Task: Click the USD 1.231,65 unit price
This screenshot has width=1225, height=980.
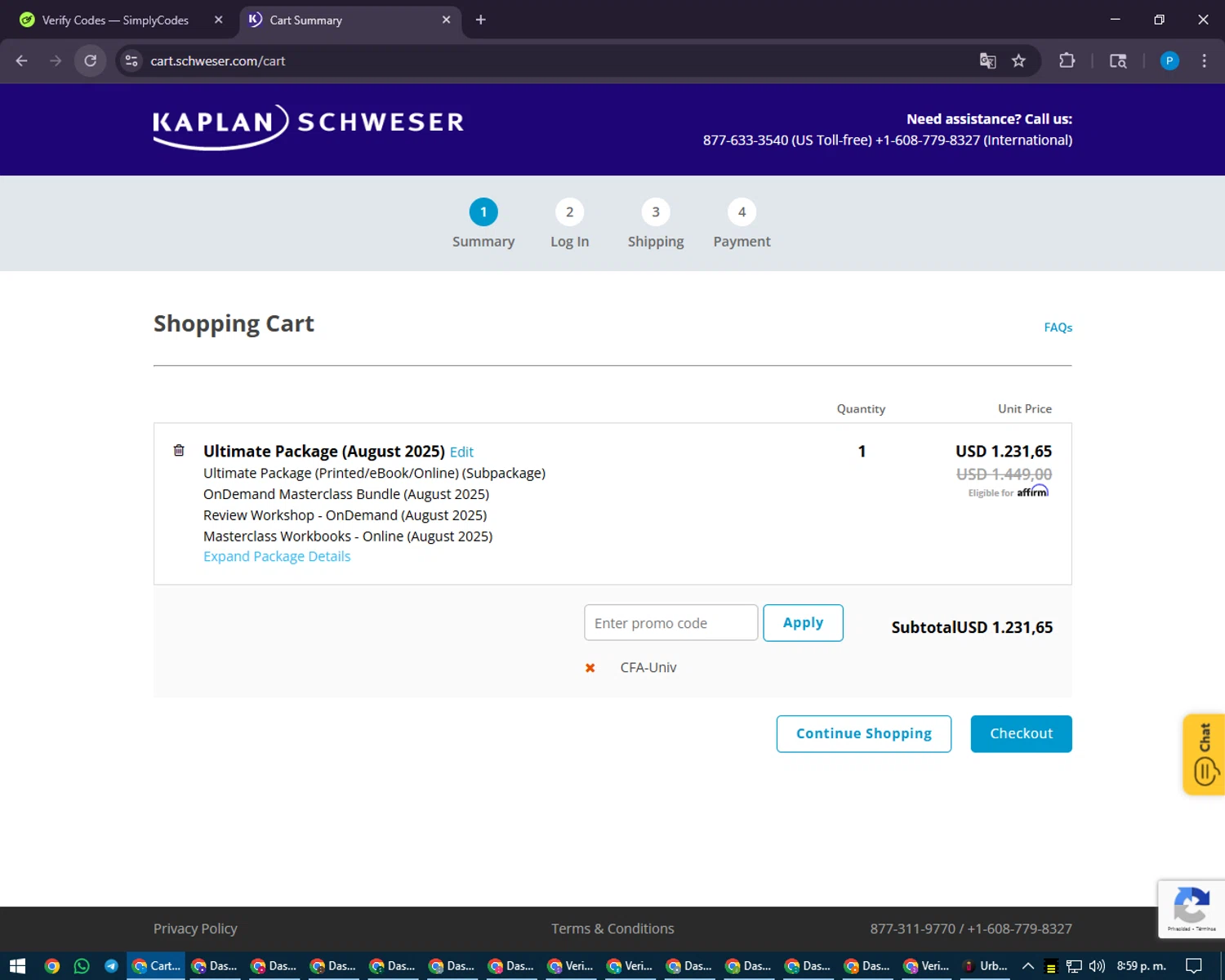Action: tap(1004, 452)
